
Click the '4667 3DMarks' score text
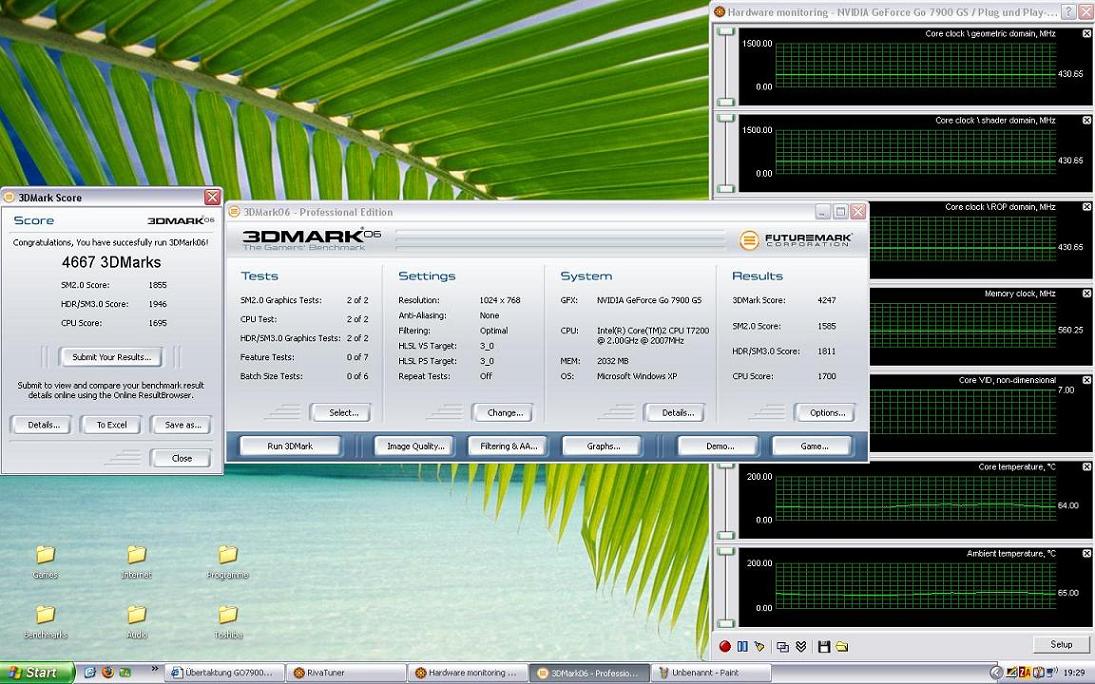pyautogui.click(x=111, y=263)
